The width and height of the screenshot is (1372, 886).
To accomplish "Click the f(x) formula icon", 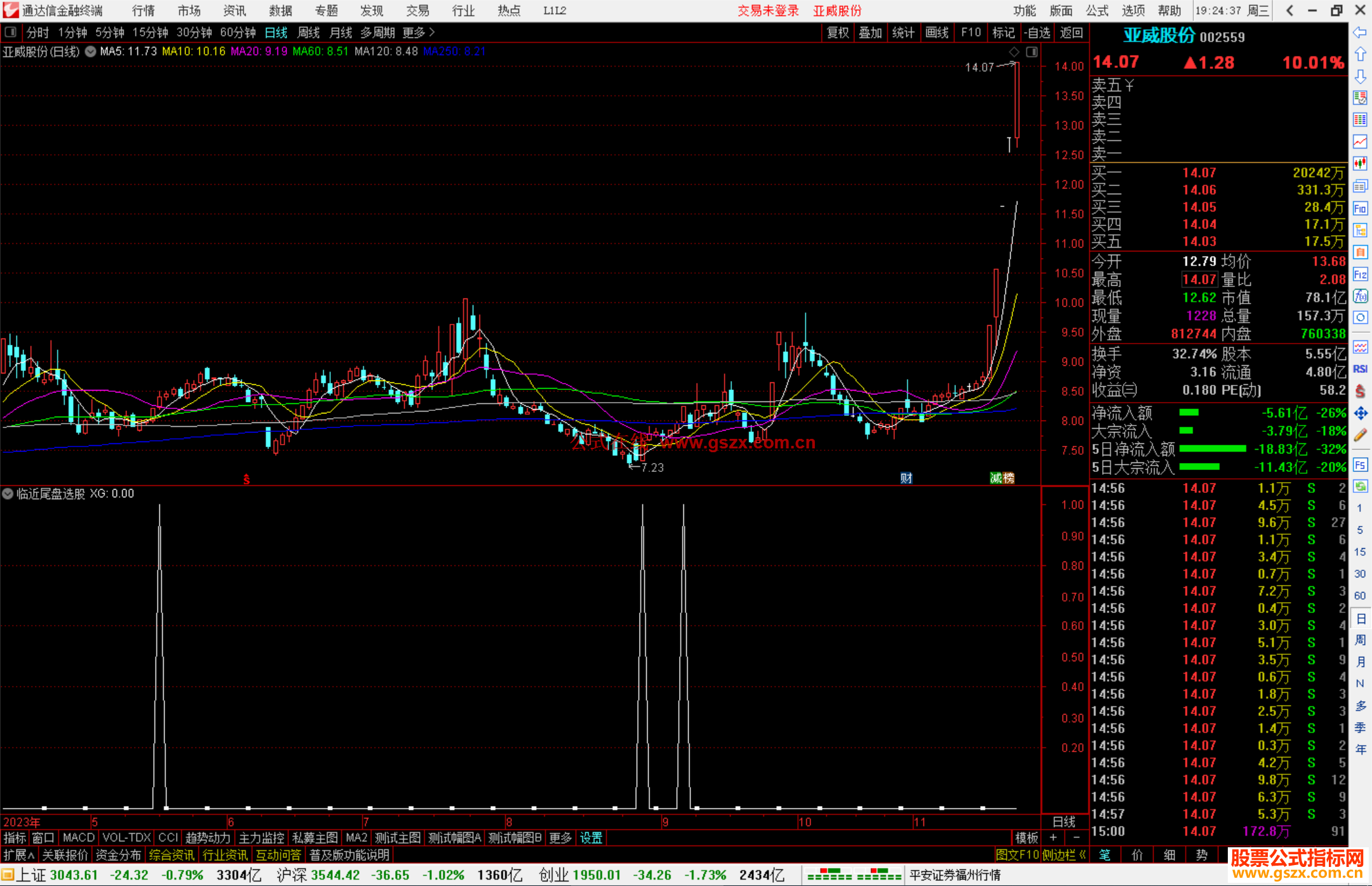I will pyautogui.click(x=1360, y=296).
